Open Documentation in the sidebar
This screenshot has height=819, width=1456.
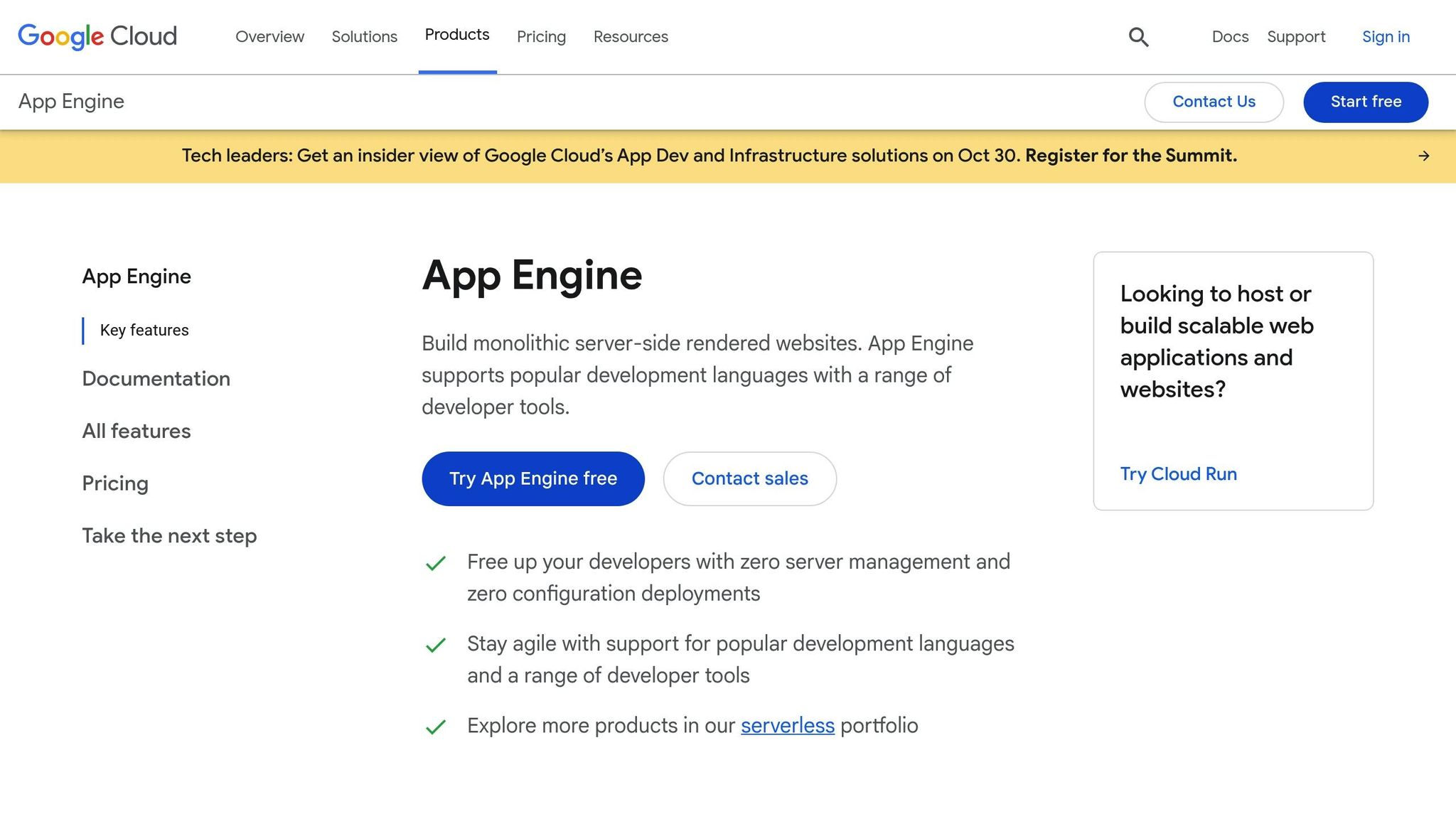pos(156,378)
